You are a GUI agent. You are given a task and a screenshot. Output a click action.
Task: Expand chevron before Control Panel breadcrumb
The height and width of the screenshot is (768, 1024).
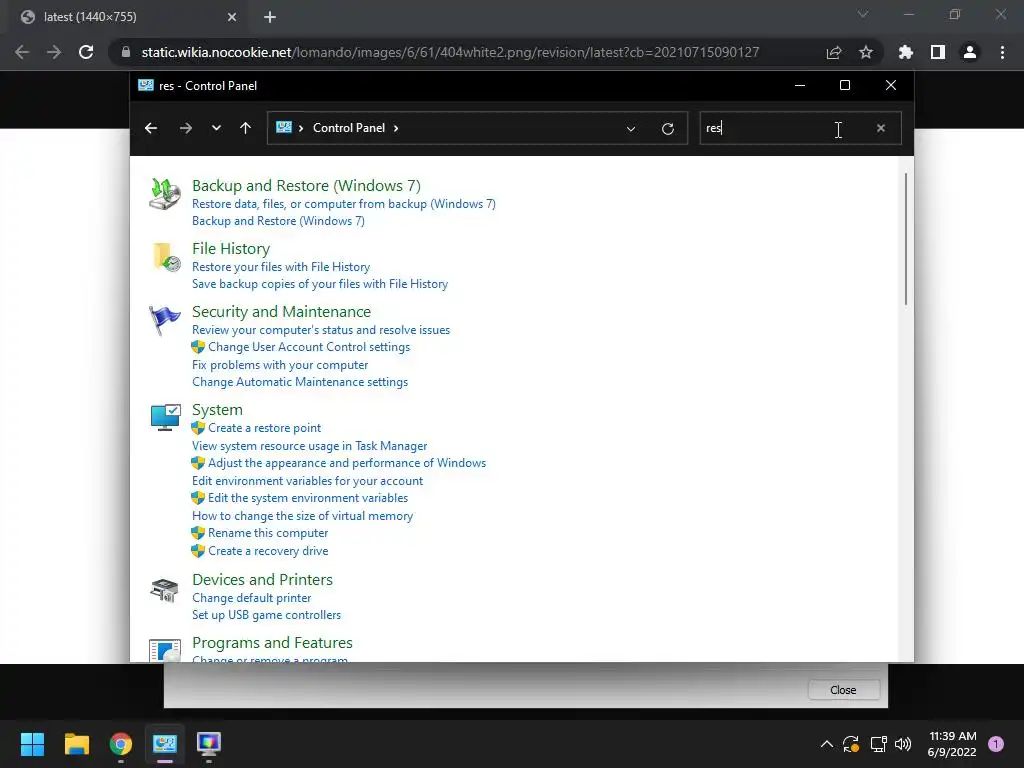[x=301, y=128]
